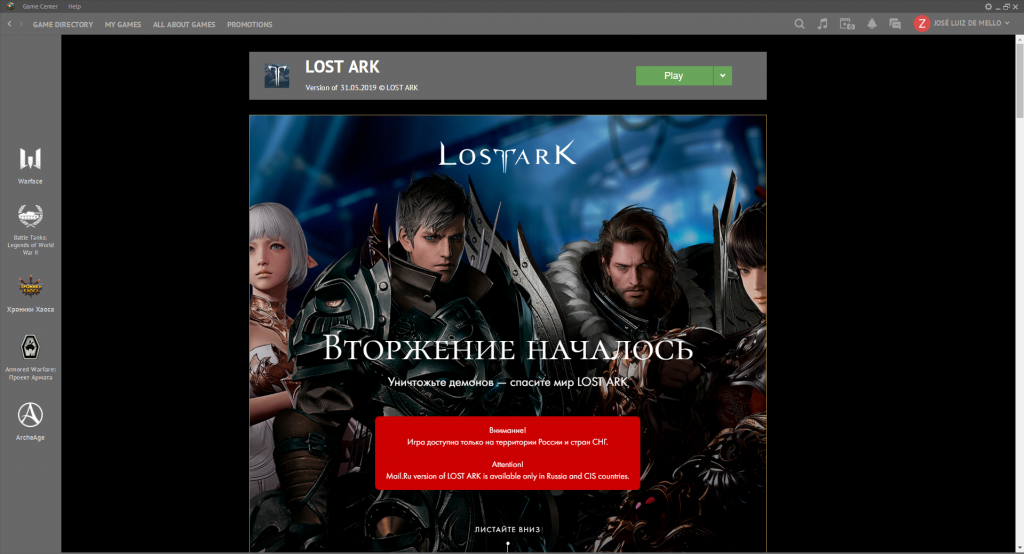Open the settings gear icon in title bar

click(x=988, y=7)
